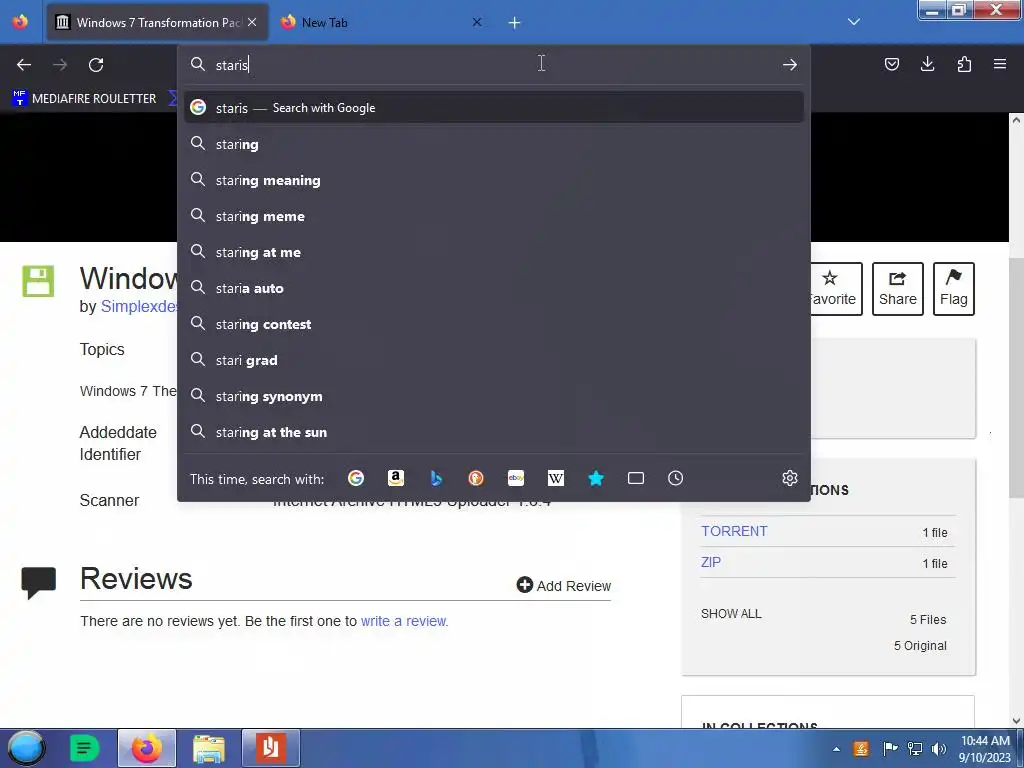Click in the address bar text field
This screenshot has width=1024, height=768.
[x=493, y=65]
